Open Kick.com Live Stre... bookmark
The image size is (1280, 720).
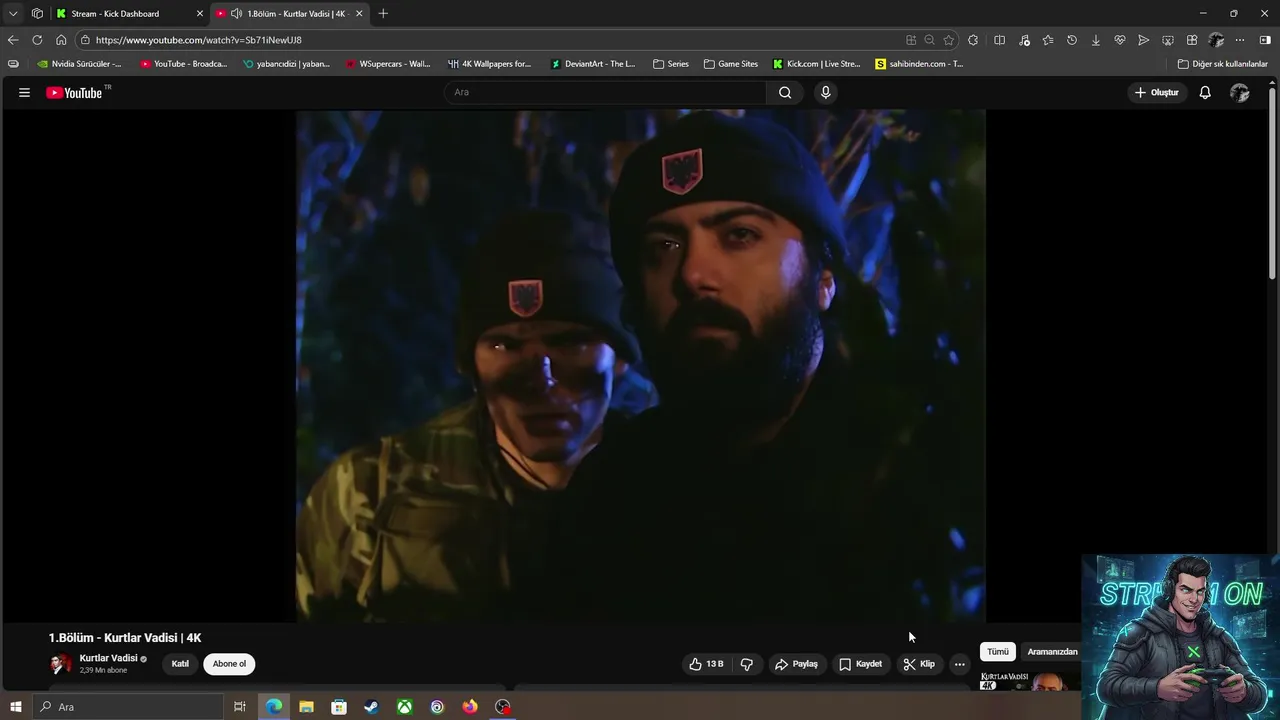(x=816, y=64)
